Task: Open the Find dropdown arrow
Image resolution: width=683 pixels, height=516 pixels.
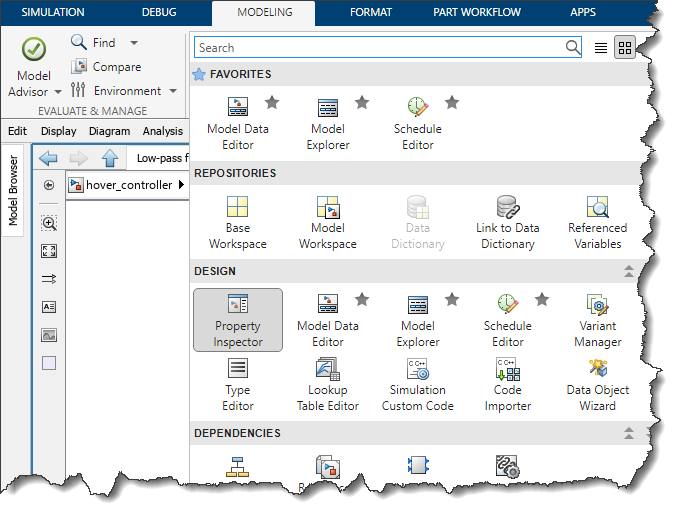Action: pyautogui.click(x=134, y=43)
